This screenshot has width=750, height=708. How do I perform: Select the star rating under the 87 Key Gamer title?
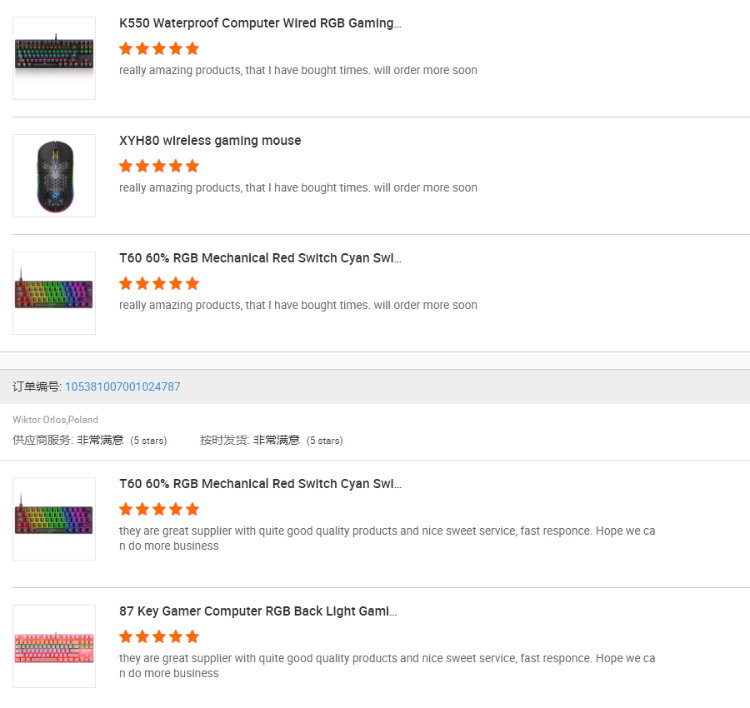coord(159,636)
